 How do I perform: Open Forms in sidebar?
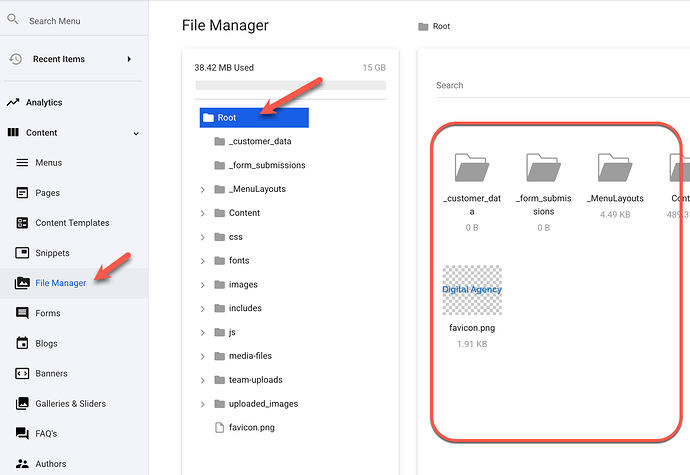(x=48, y=313)
